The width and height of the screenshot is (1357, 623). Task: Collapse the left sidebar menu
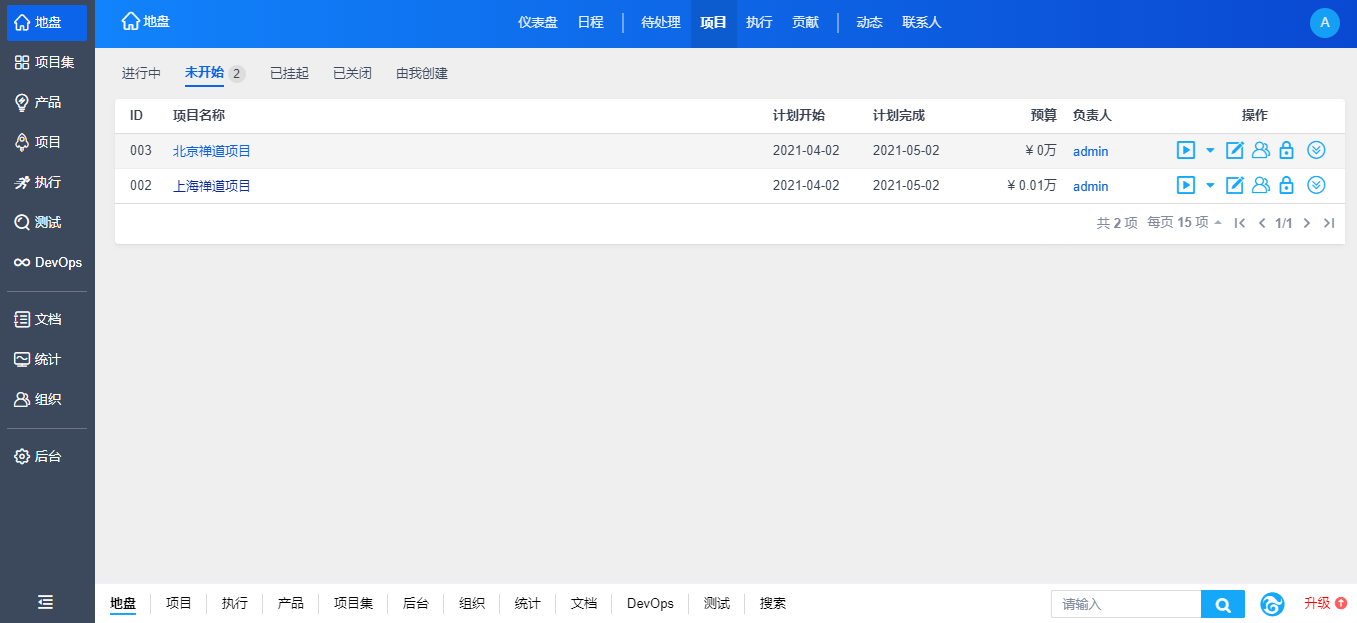(46, 602)
